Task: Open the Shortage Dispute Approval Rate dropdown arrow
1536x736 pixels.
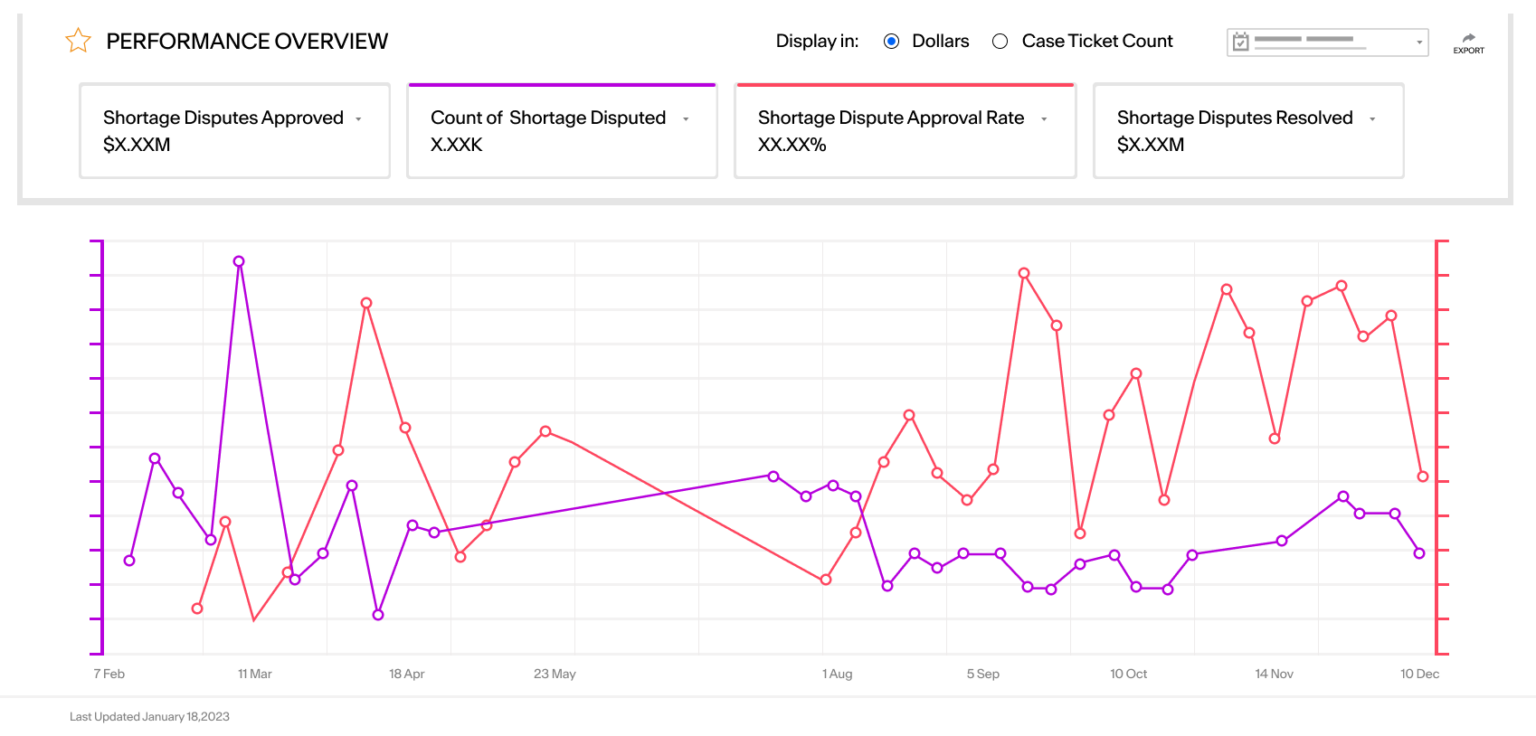Action: coord(1044,119)
